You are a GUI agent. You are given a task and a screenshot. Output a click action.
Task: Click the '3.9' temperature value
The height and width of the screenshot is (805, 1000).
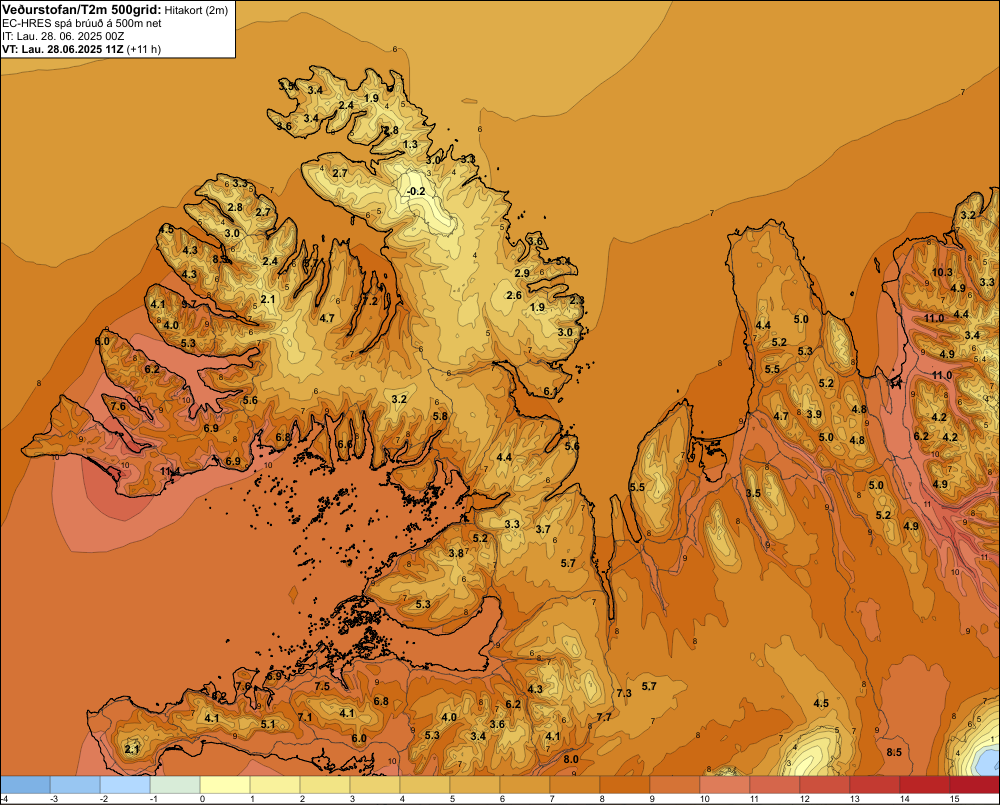tap(814, 414)
